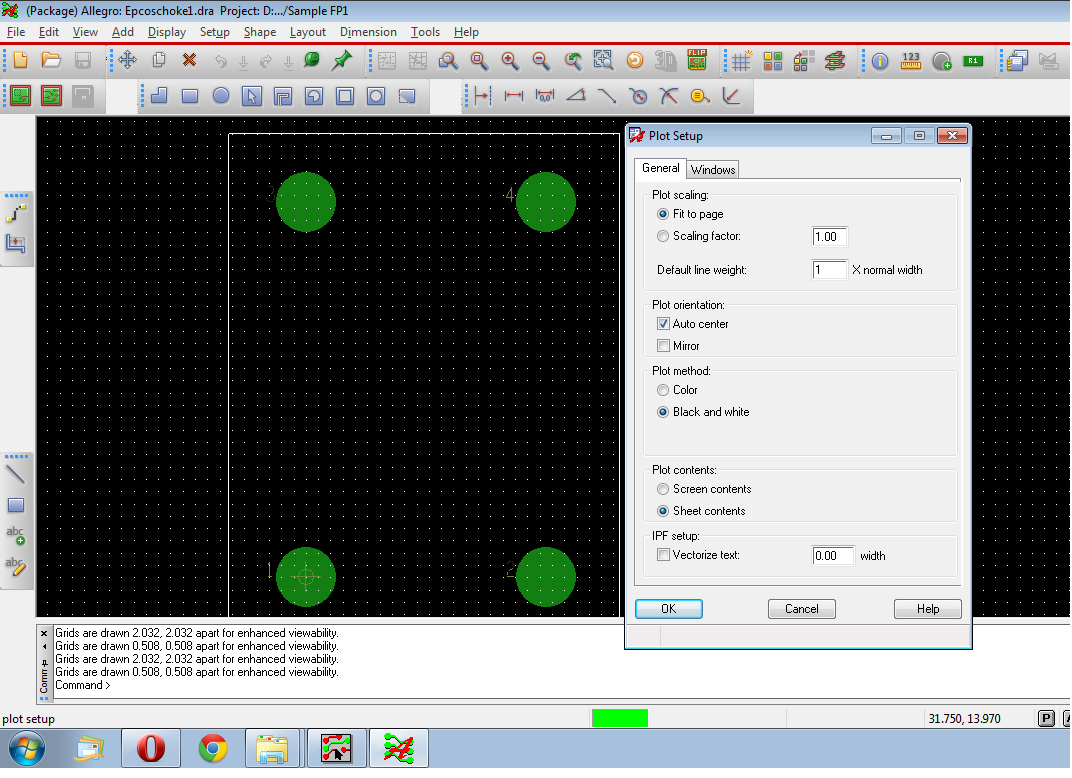Click the green status indicator in status bar
Image resolution: width=1072 pixels, height=778 pixels.
(620, 718)
